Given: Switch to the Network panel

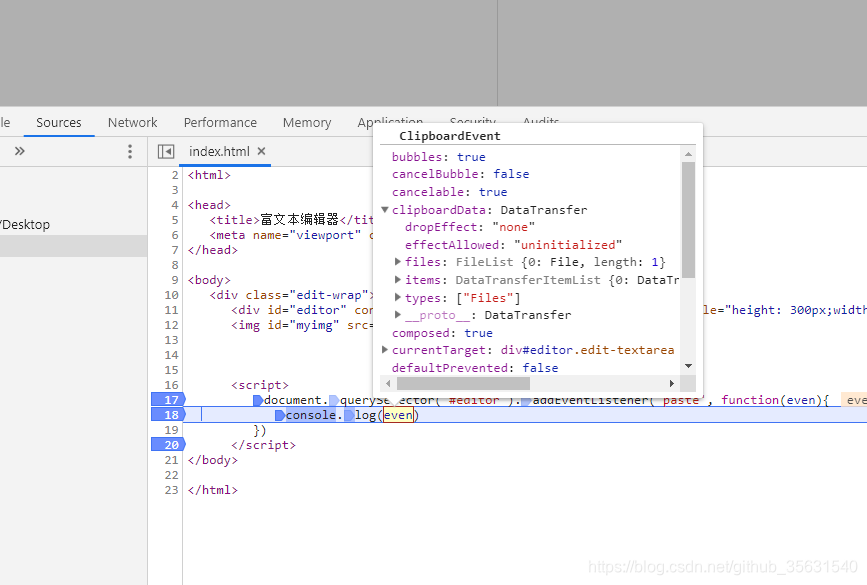Looking at the screenshot, I should [132, 122].
